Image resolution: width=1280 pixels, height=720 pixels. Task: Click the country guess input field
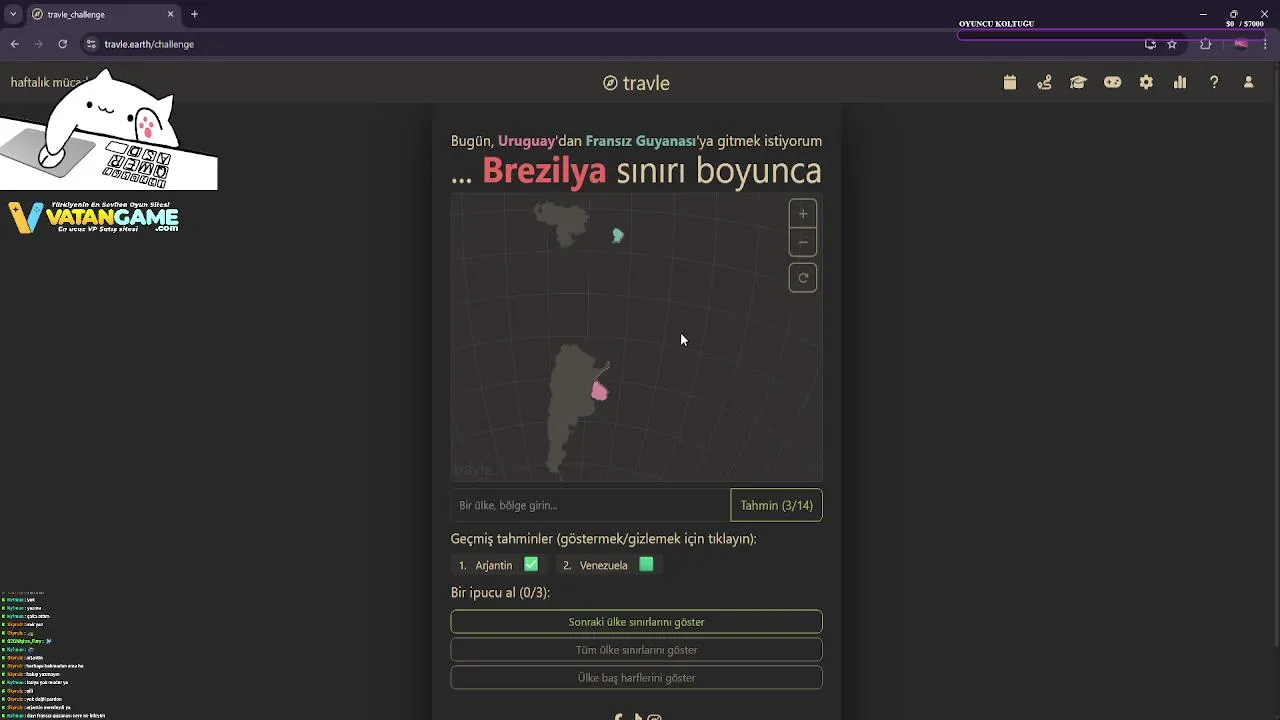pyautogui.click(x=590, y=505)
